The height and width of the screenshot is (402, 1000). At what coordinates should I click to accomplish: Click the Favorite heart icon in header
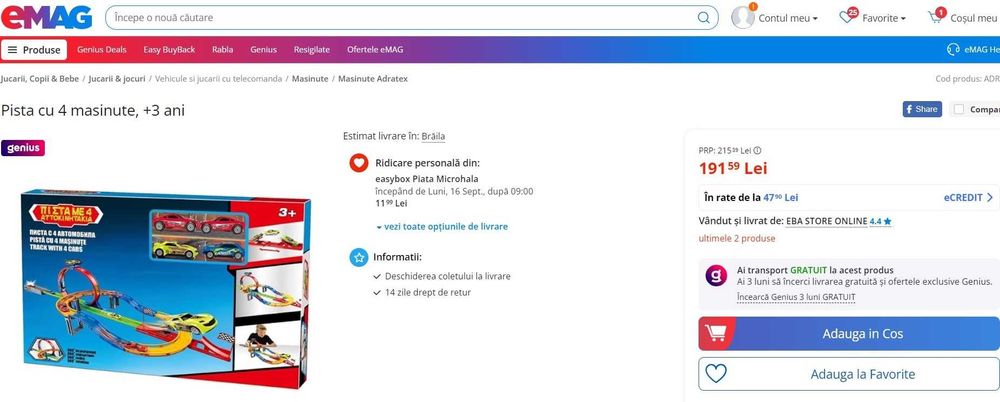(x=847, y=17)
